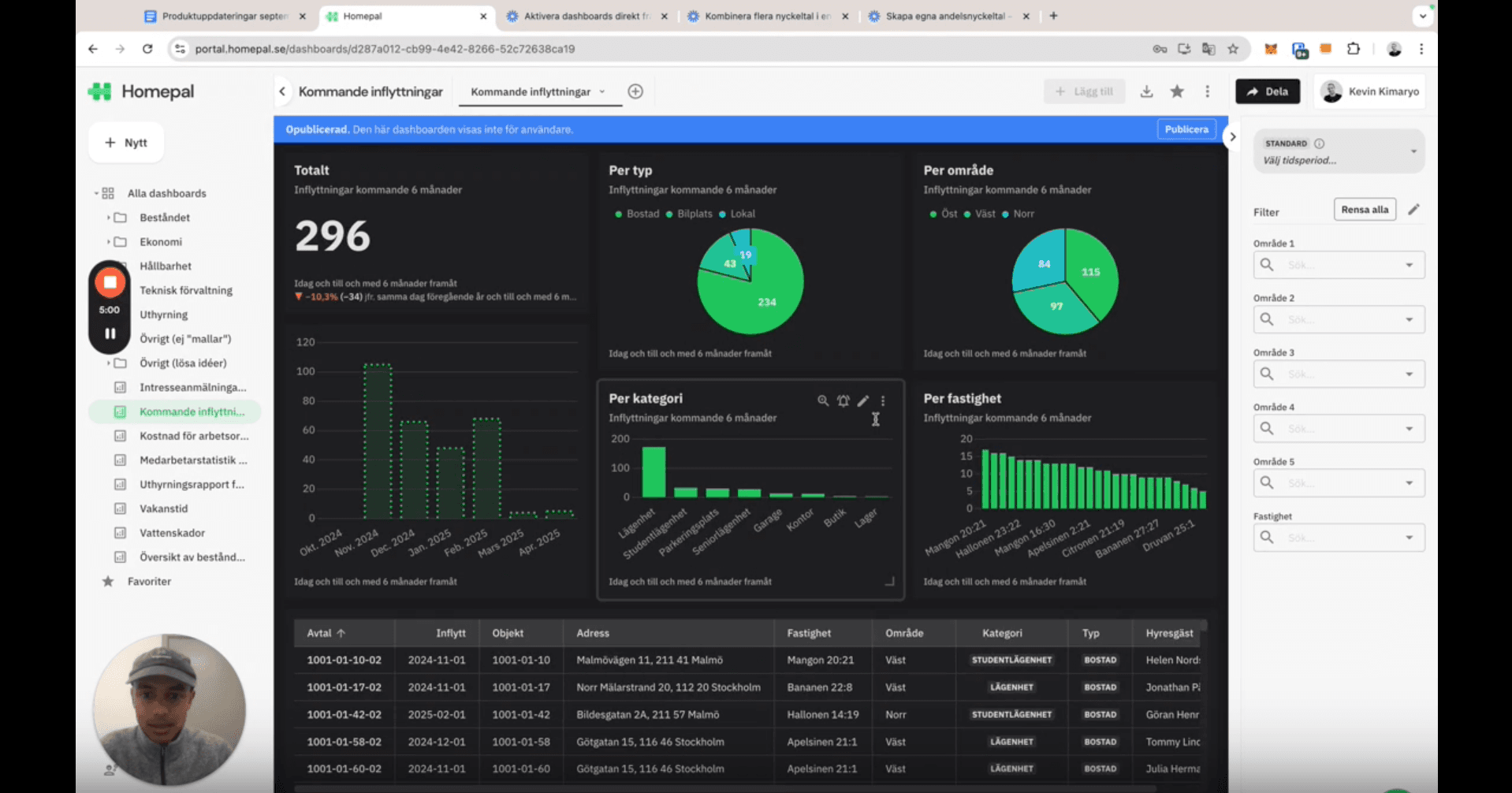Click table cell 1001-01-42-02
Screen dimensions: 1512x793
[x=344, y=714]
